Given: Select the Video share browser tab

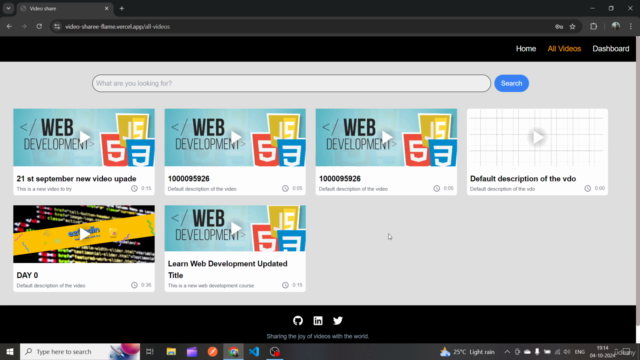Looking at the screenshot, I should pyautogui.click(x=65, y=9).
